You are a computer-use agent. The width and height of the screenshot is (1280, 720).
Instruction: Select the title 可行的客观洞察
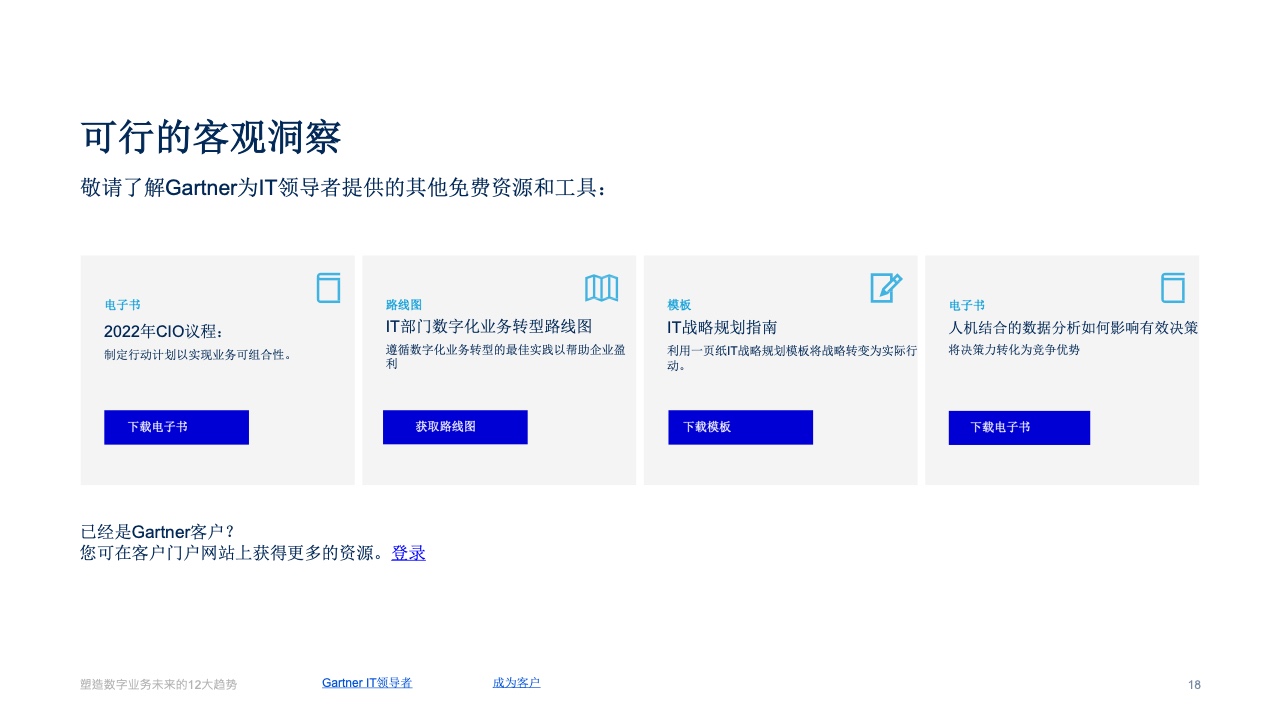click(211, 137)
